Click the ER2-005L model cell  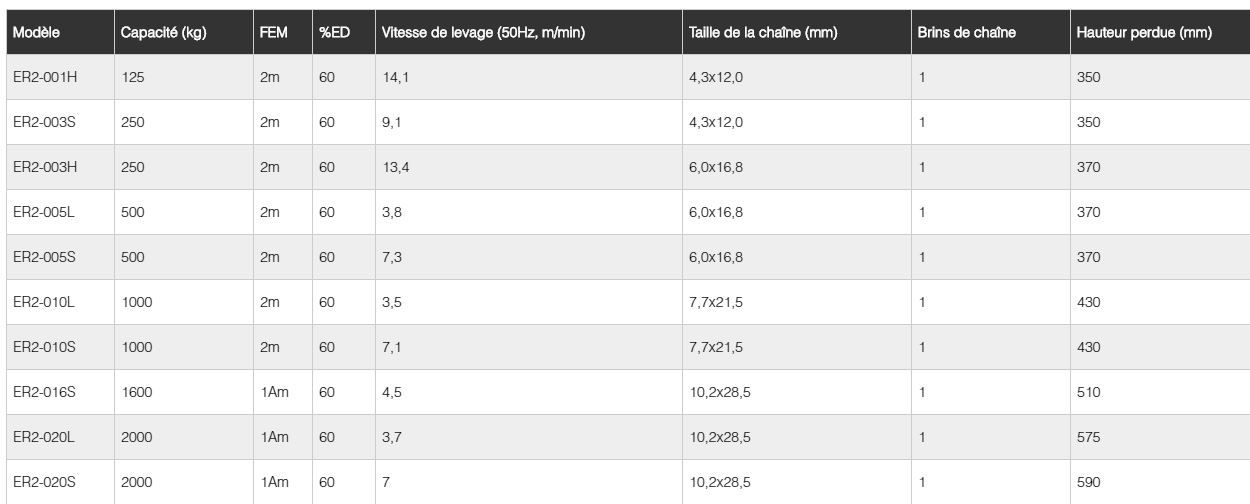45,212
